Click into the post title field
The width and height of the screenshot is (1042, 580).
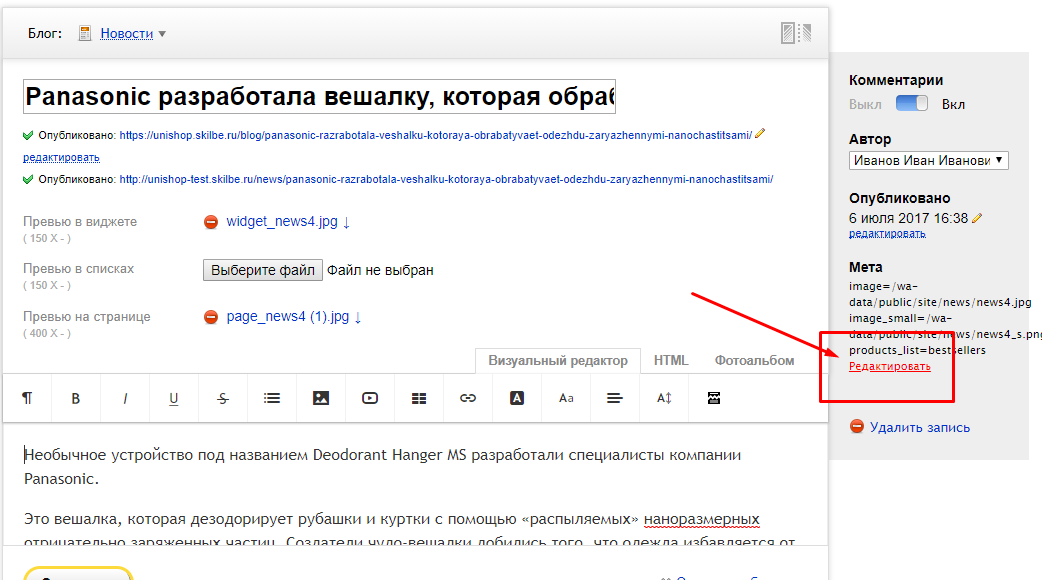pos(319,97)
